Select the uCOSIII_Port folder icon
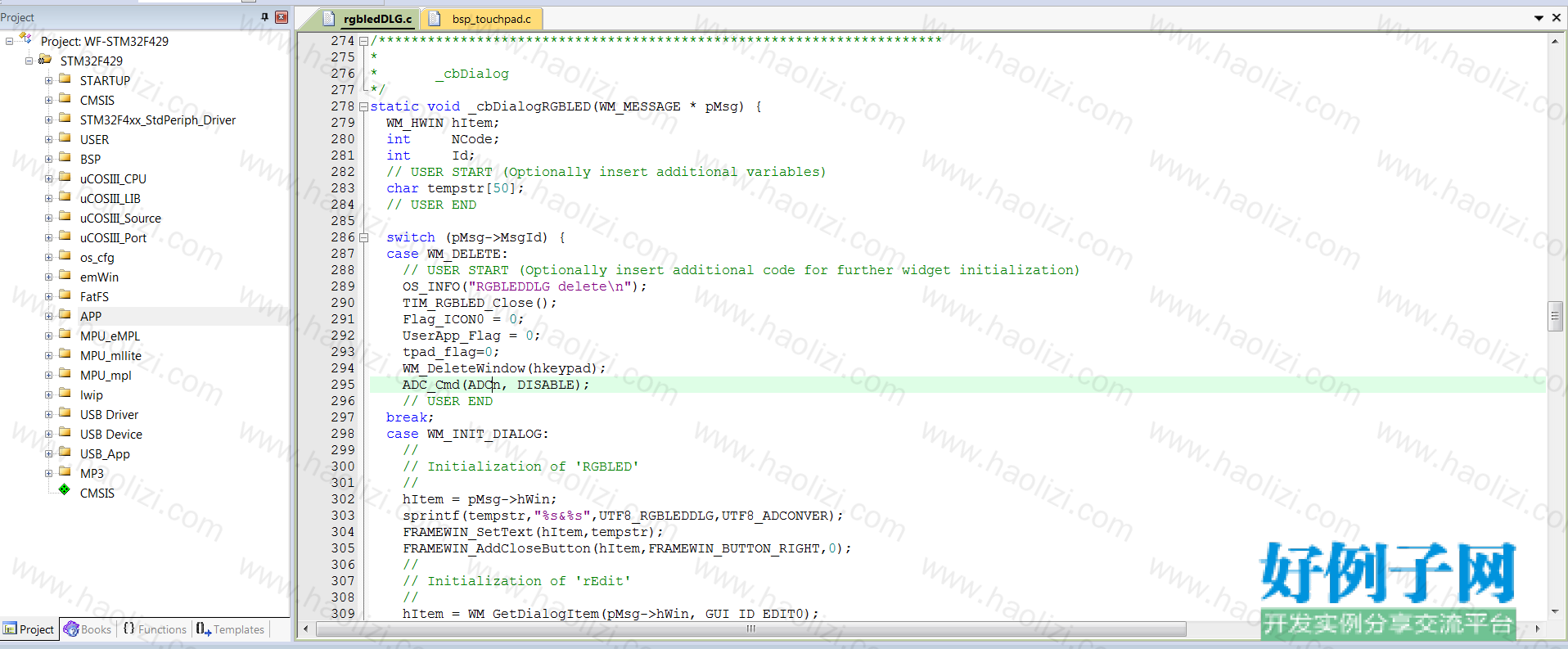The image size is (1568, 649). click(65, 237)
